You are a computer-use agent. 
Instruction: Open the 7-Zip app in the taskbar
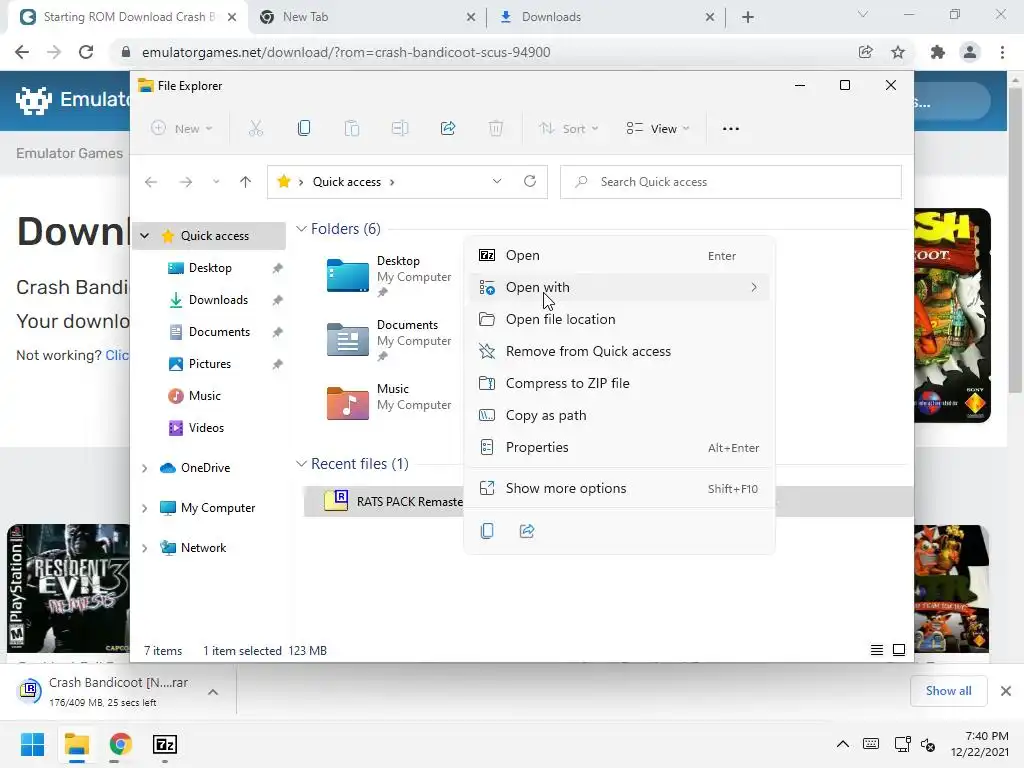165,744
